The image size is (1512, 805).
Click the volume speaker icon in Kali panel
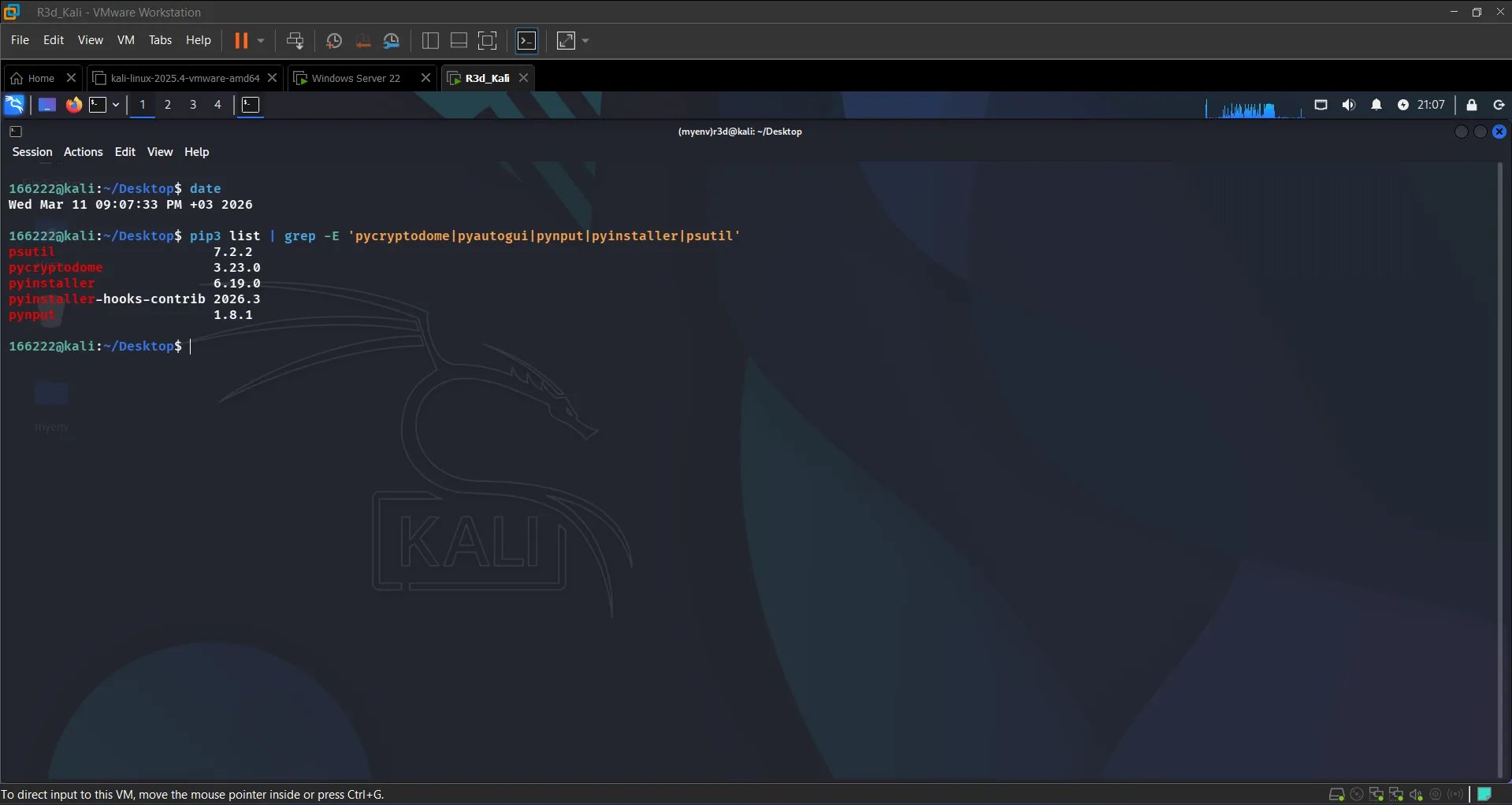[x=1349, y=105]
